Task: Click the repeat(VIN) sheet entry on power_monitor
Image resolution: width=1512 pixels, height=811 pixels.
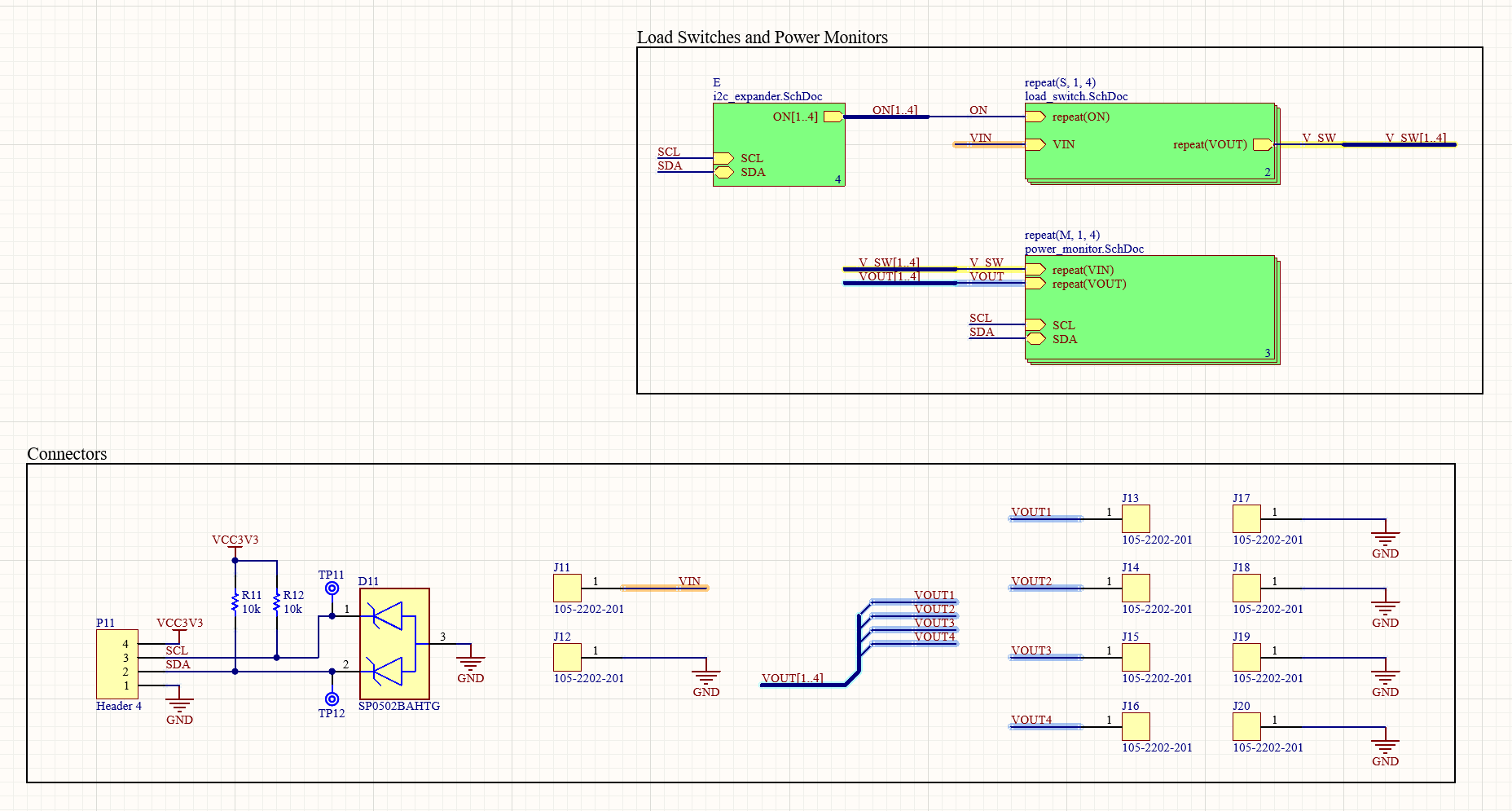Action: [1035, 270]
